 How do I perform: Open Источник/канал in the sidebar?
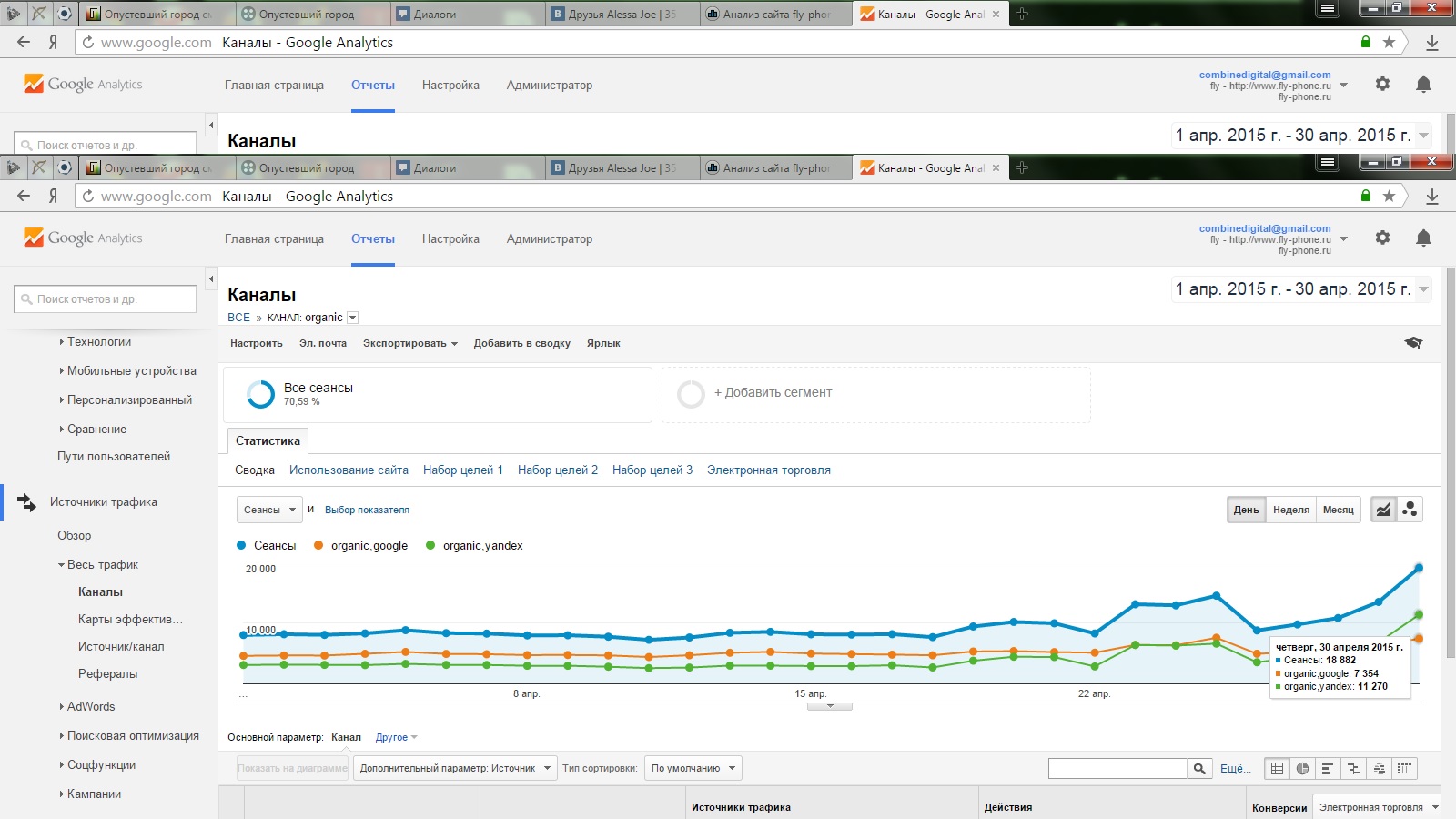tap(121, 647)
